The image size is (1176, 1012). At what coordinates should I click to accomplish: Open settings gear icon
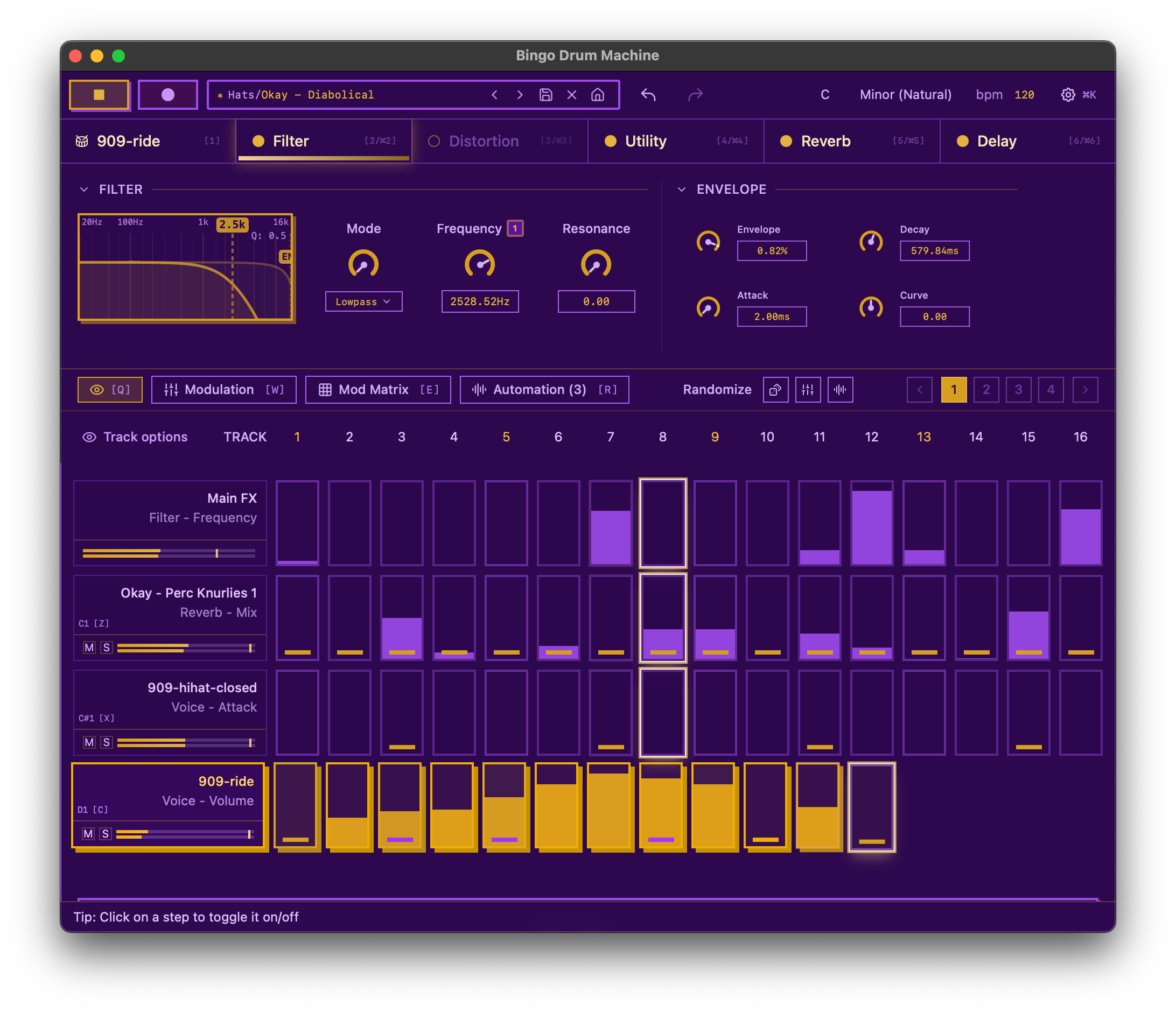[x=1068, y=95]
